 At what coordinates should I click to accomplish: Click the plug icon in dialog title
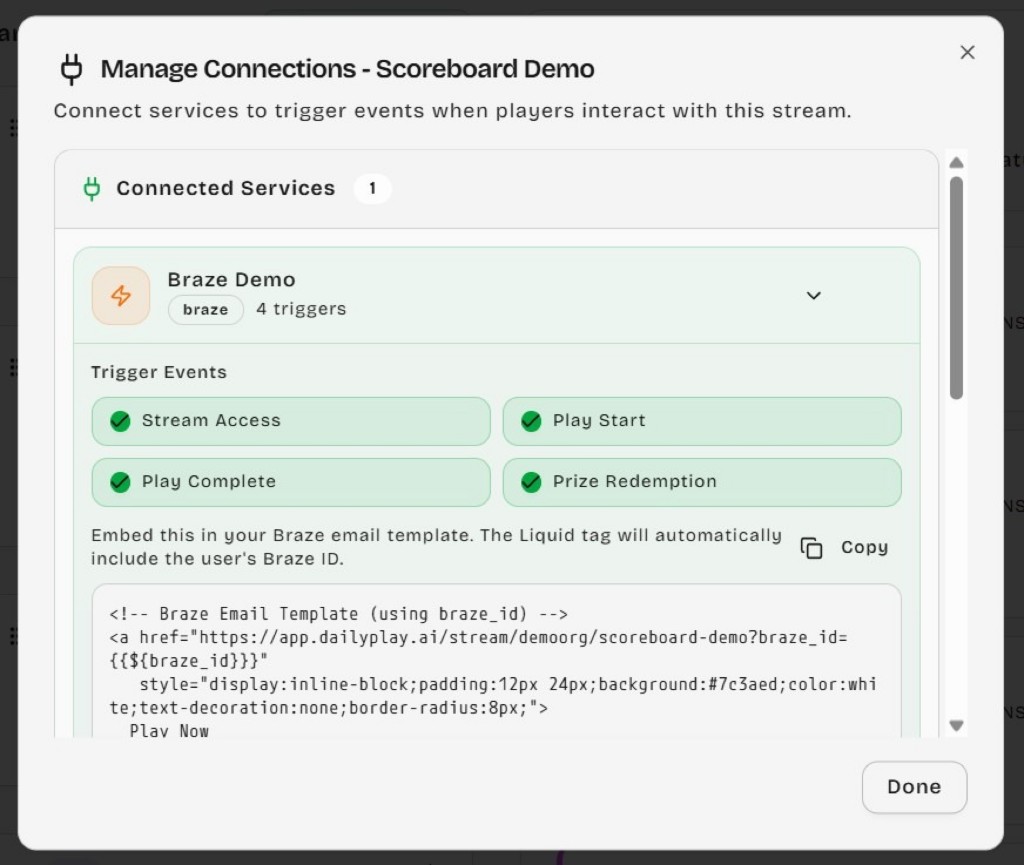click(x=71, y=69)
